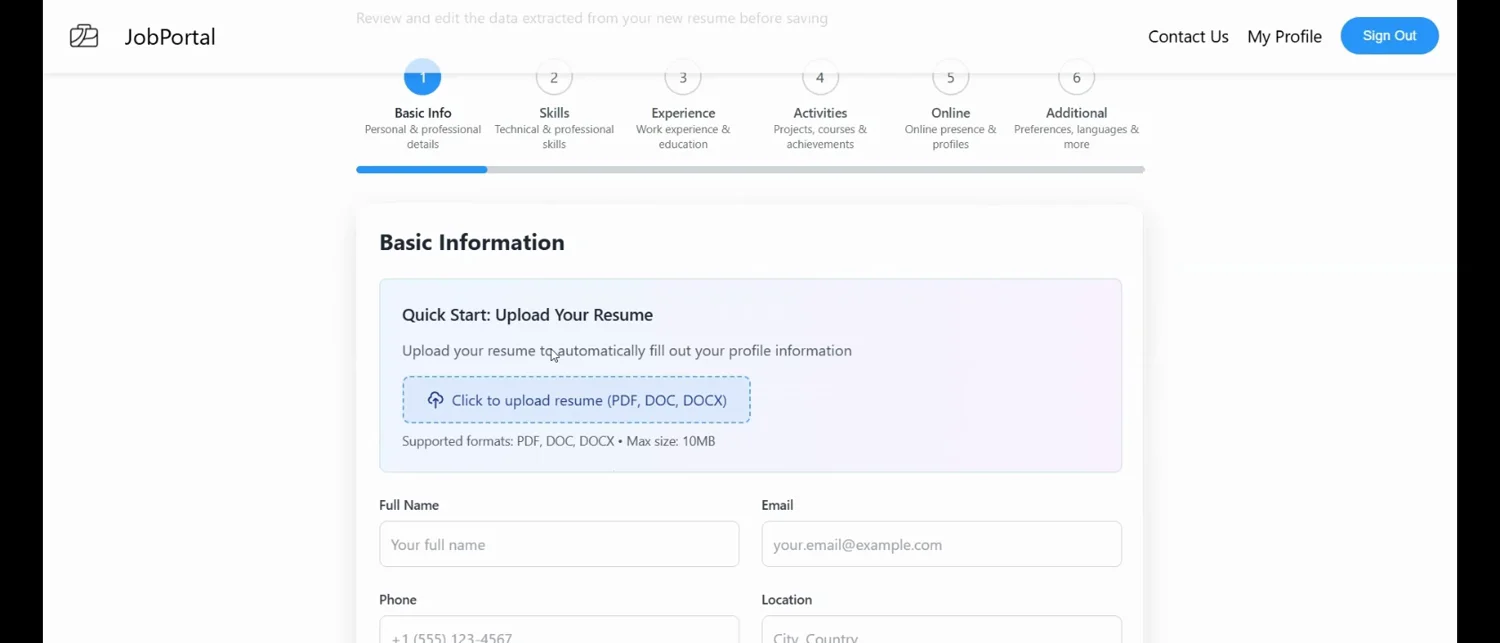This screenshot has height=643, width=1500.
Task: Go to step 5 circle Online
Action: pos(950,77)
